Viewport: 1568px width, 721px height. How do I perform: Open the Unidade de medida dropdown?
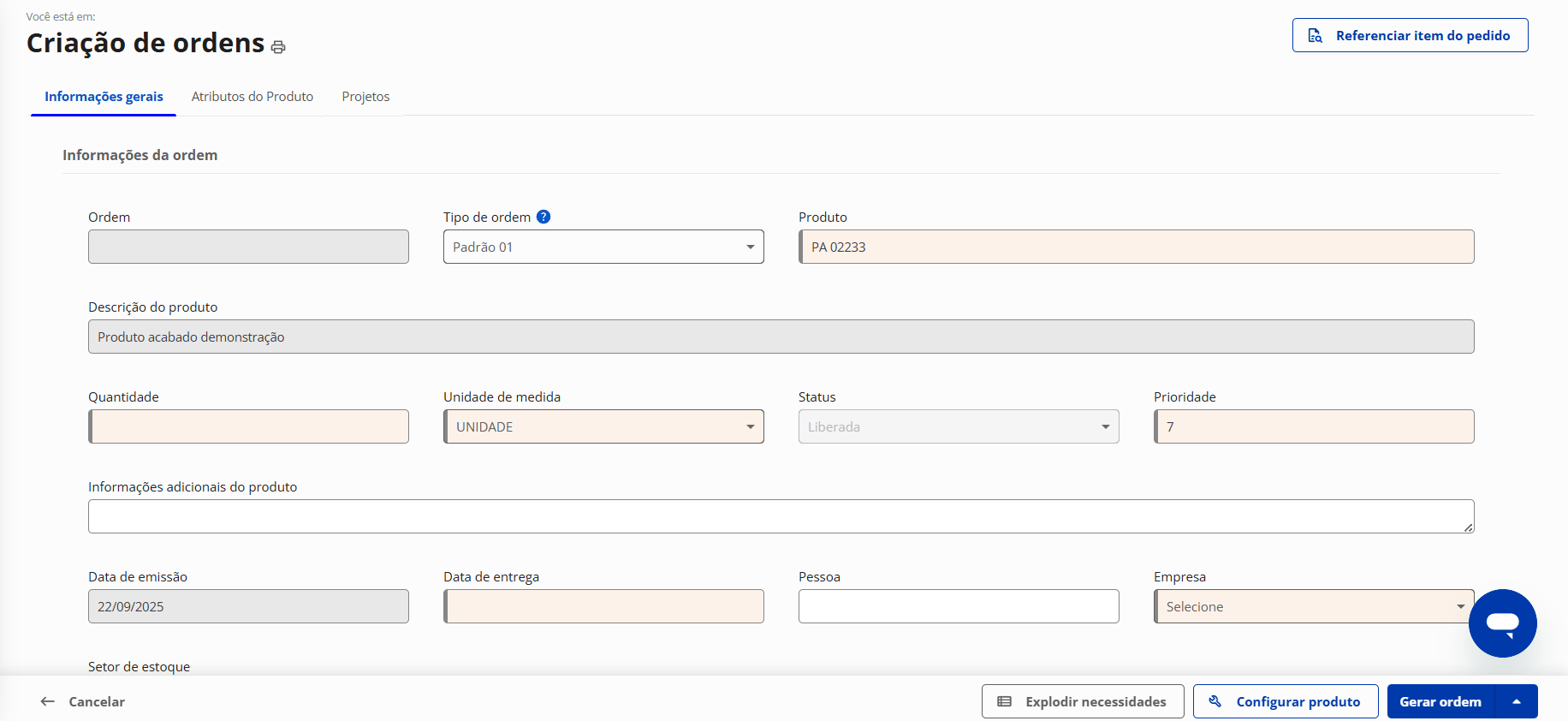[x=603, y=426]
